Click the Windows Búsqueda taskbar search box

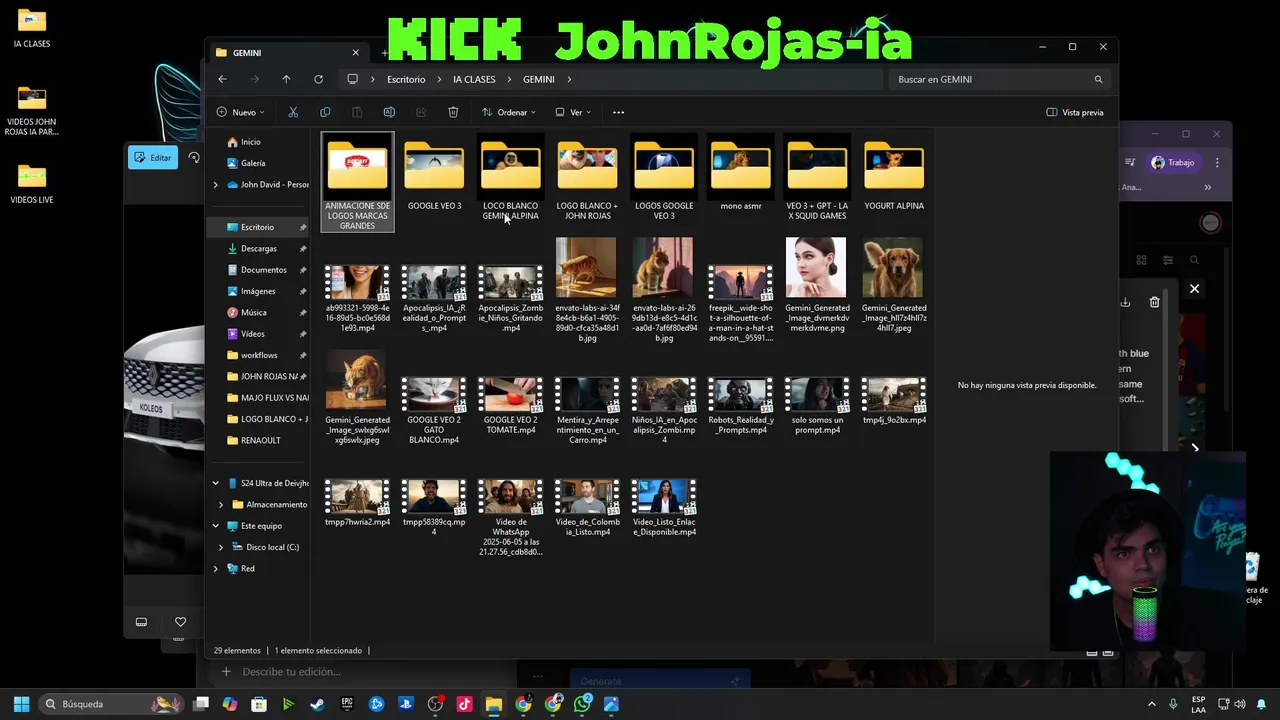111,704
